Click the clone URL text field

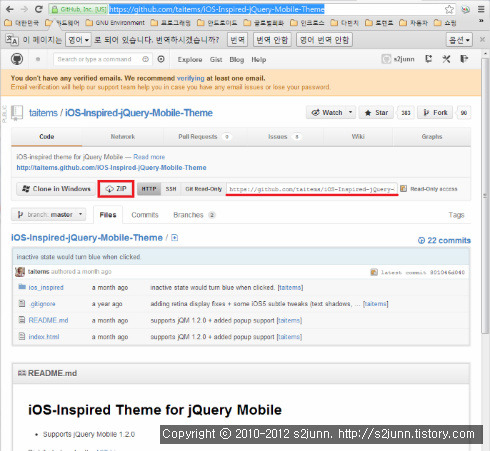click(x=312, y=189)
